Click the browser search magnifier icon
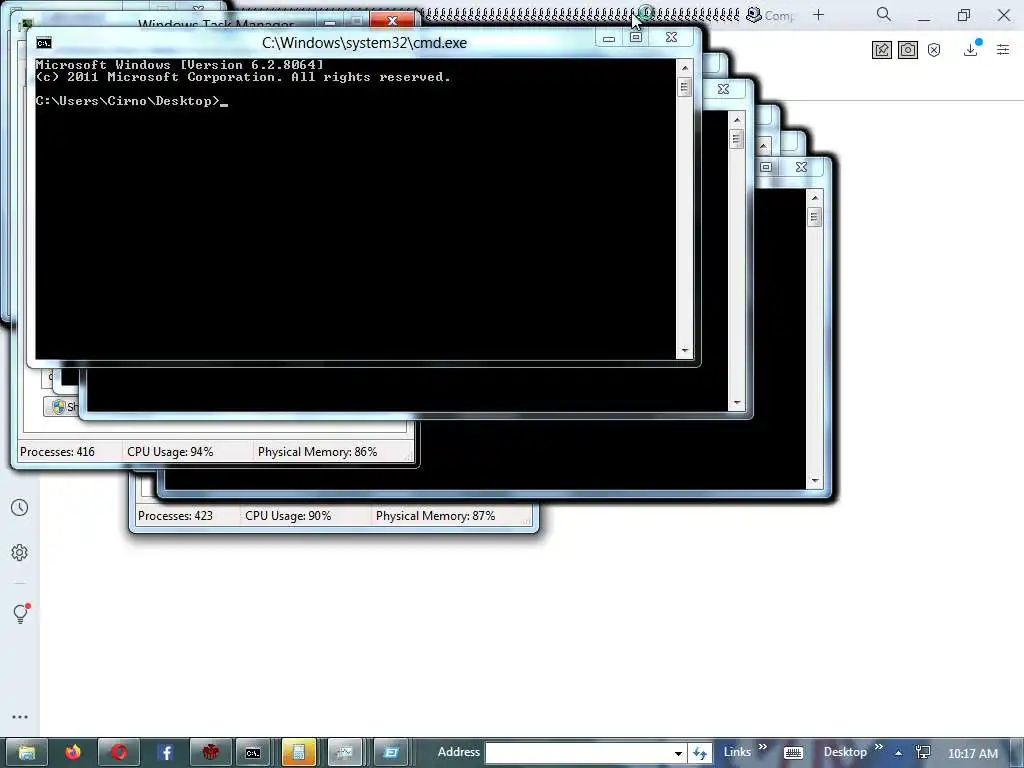This screenshot has width=1024, height=768. tap(884, 14)
